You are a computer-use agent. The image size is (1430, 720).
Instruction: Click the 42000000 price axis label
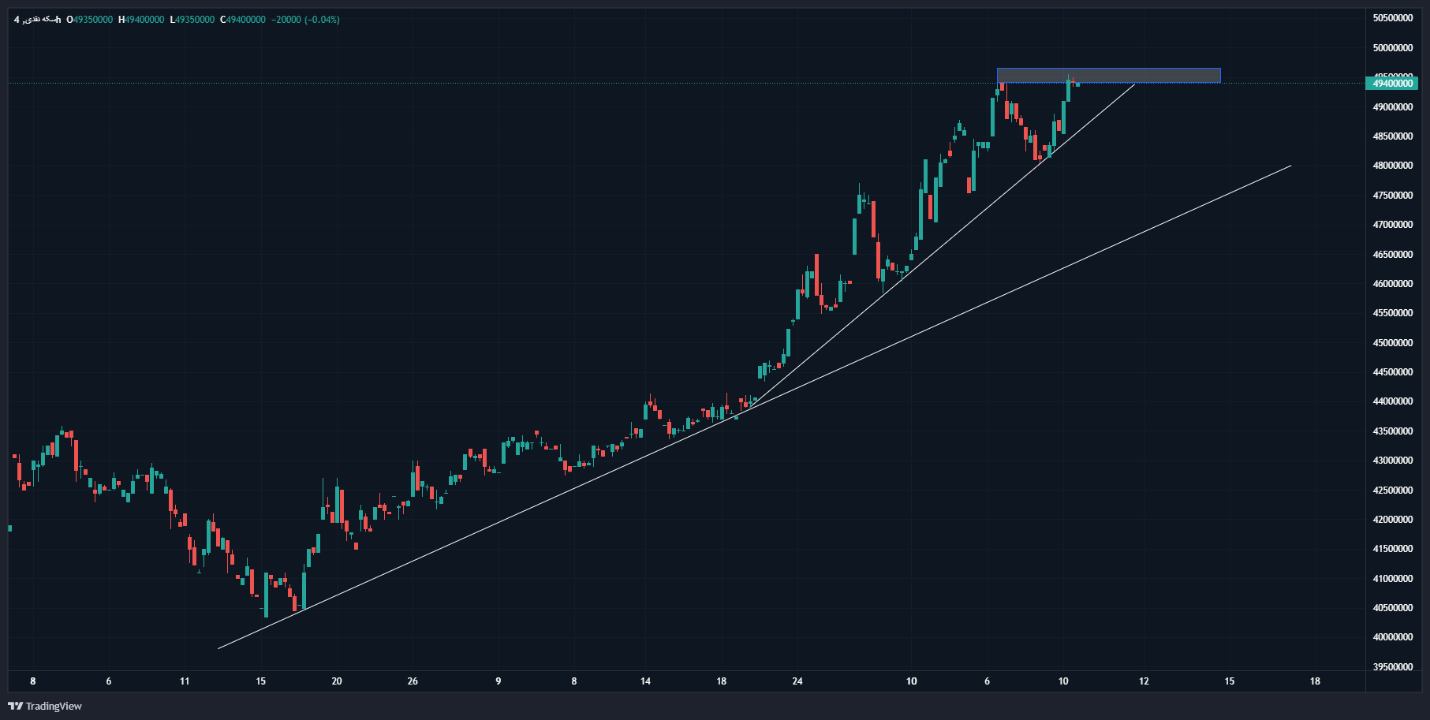click(1392, 520)
